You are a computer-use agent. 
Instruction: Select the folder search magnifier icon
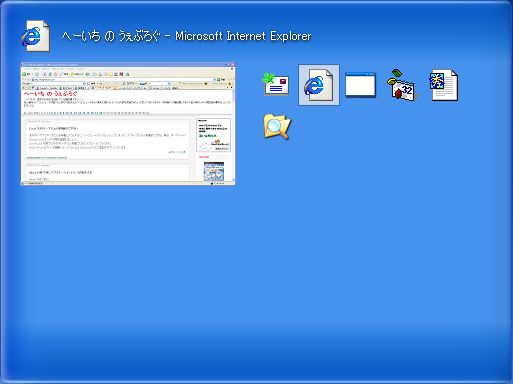(277, 127)
